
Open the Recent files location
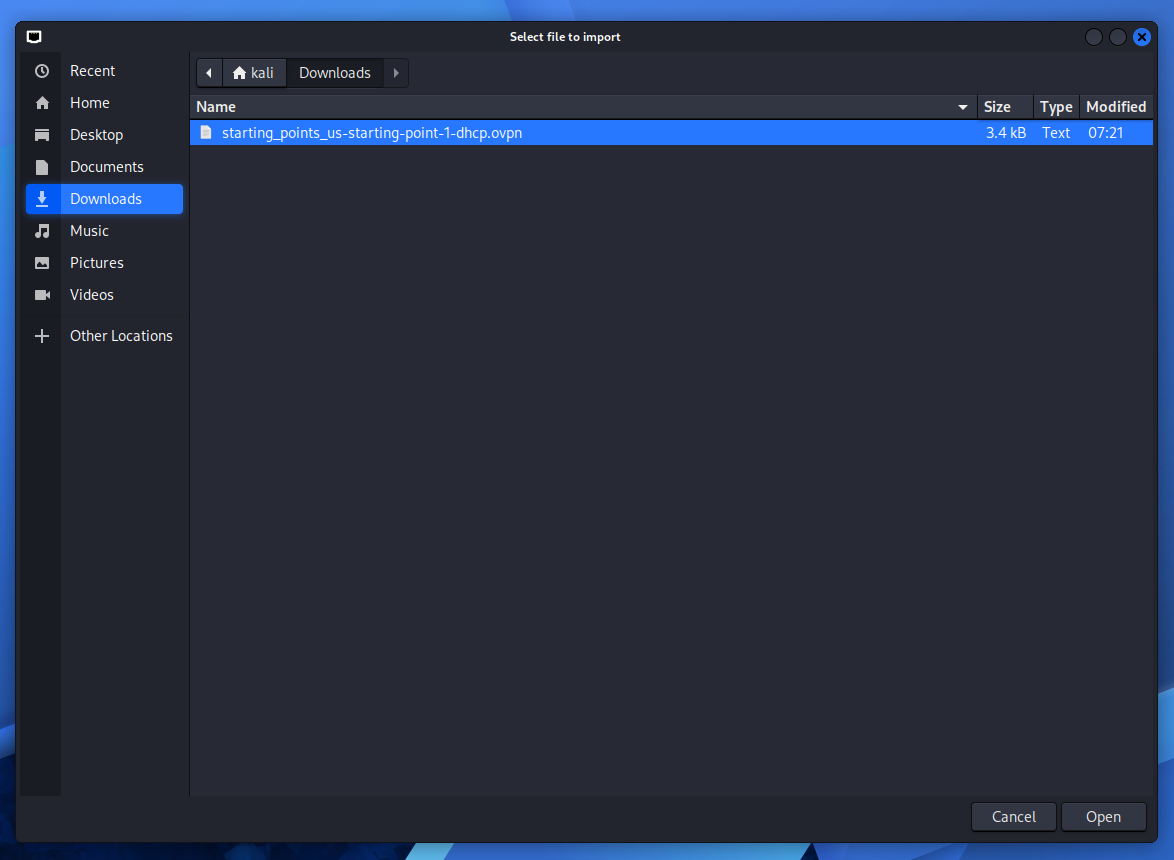(93, 71)
